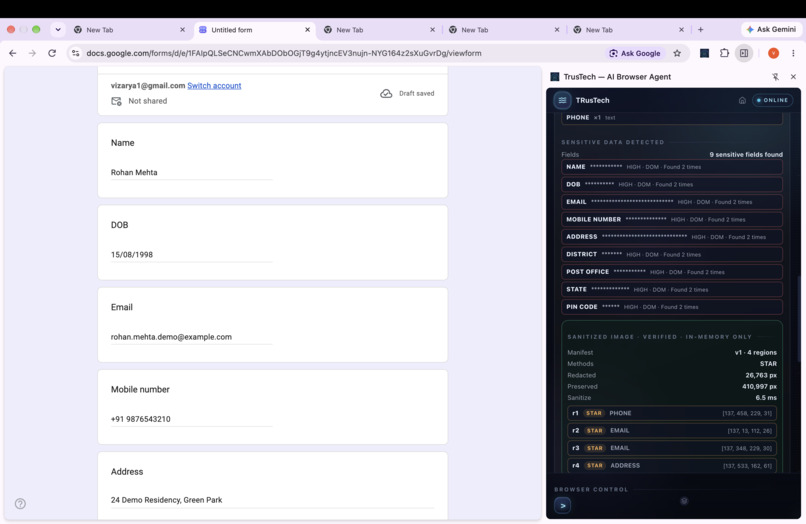Click the URL address bar

click(284, 53)
